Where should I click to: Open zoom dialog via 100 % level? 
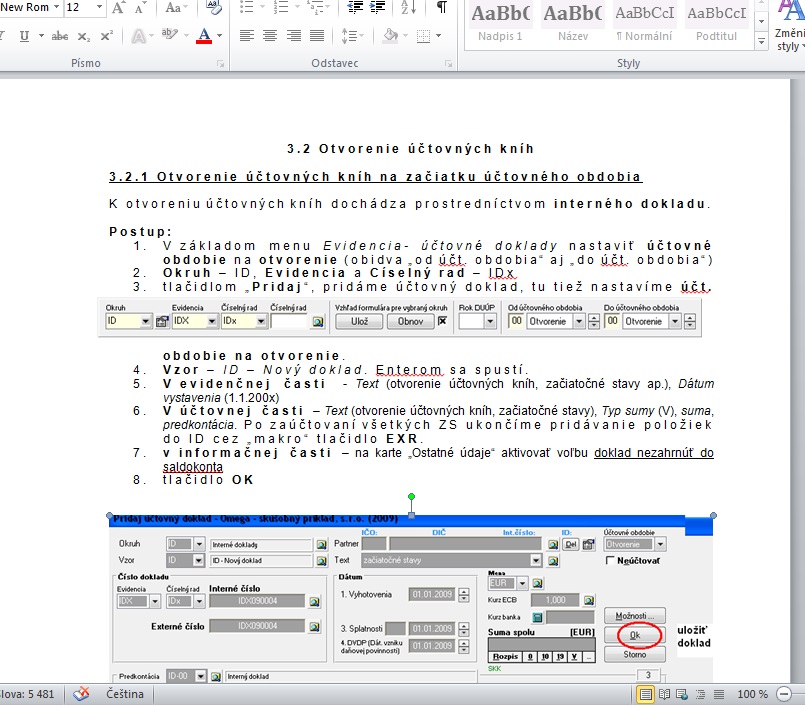pos(753,694)
